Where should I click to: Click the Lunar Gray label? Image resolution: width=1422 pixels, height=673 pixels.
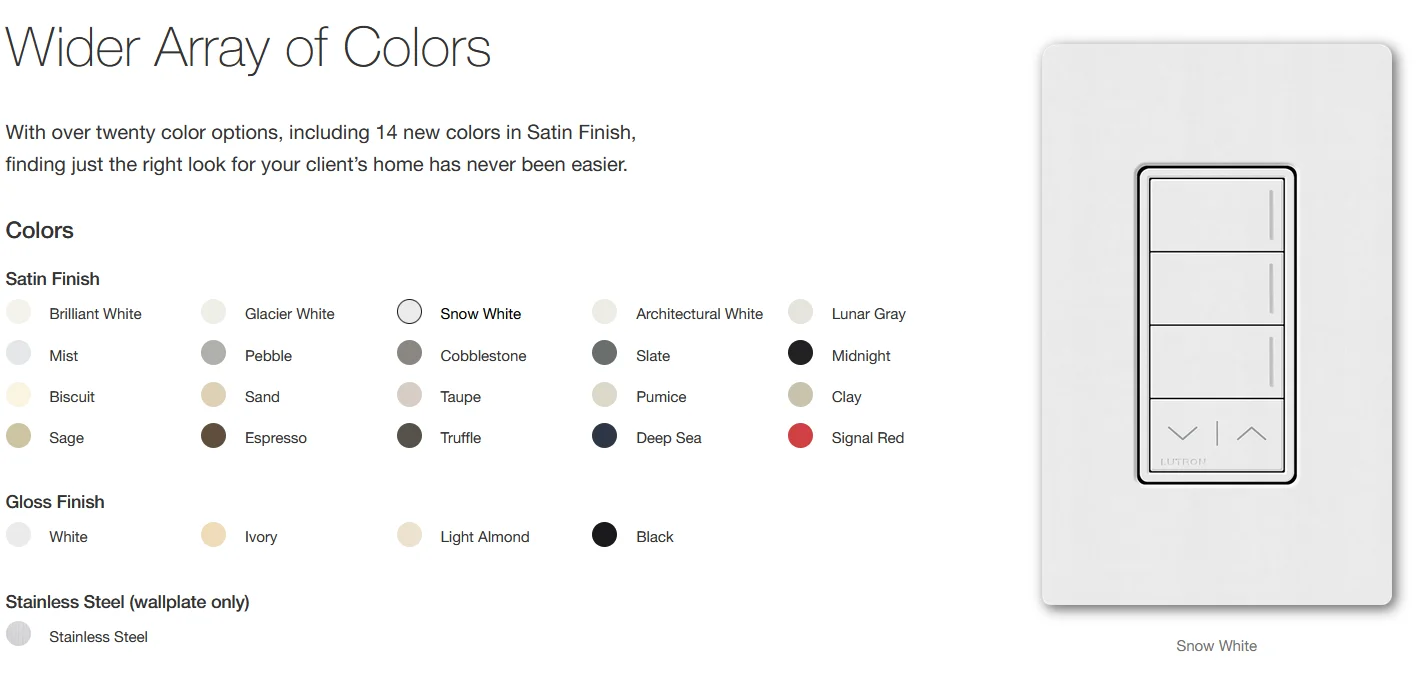[868, 314]
